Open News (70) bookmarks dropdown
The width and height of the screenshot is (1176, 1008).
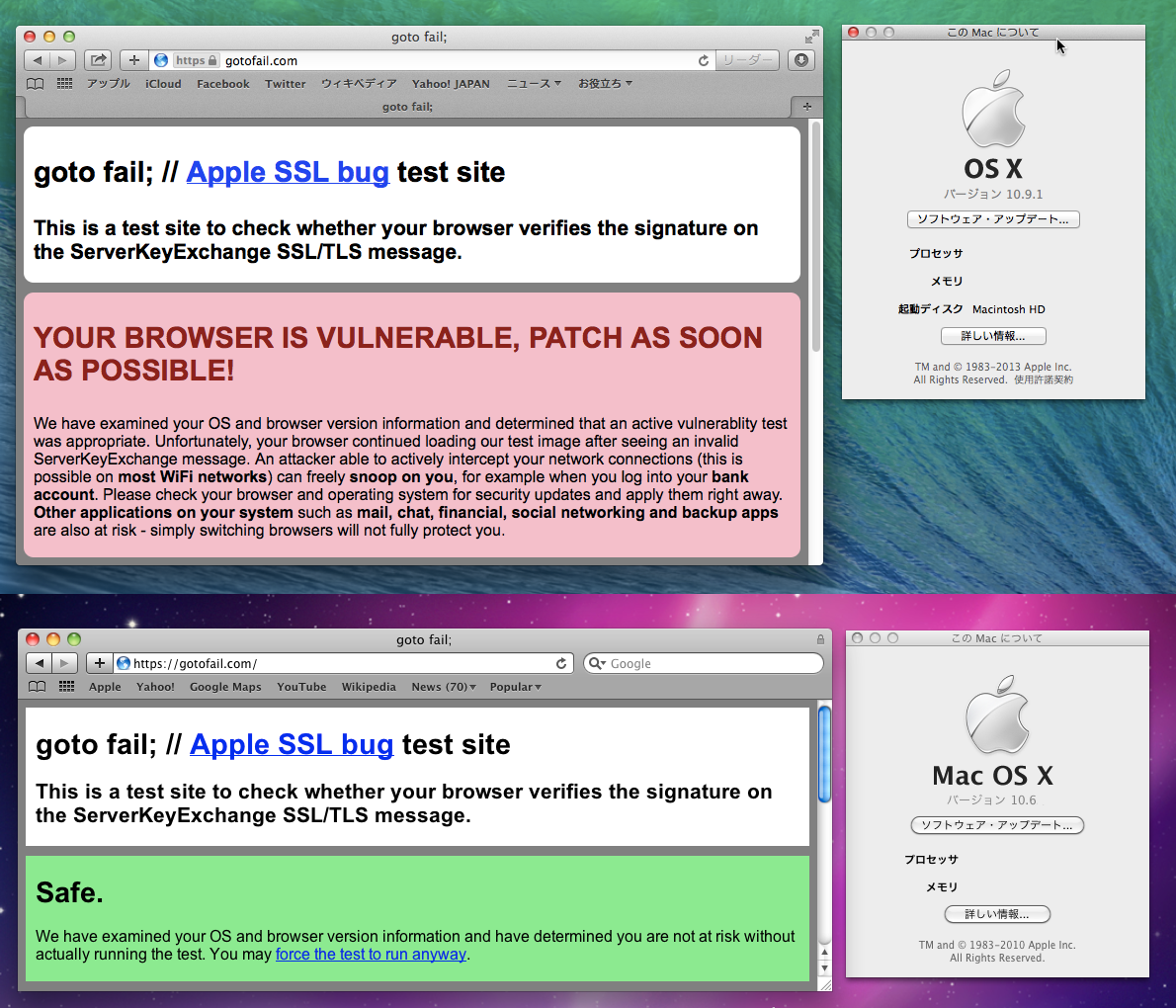[444, 687]
